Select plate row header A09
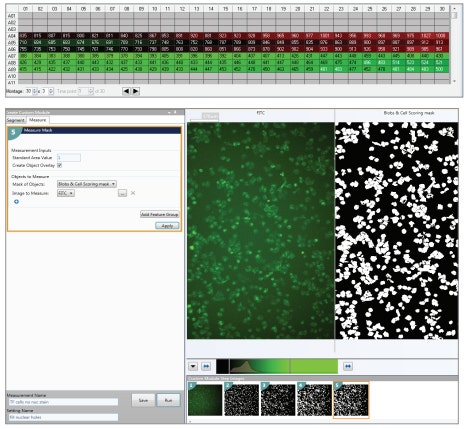 pyautogui.click(x=12, y=69)
